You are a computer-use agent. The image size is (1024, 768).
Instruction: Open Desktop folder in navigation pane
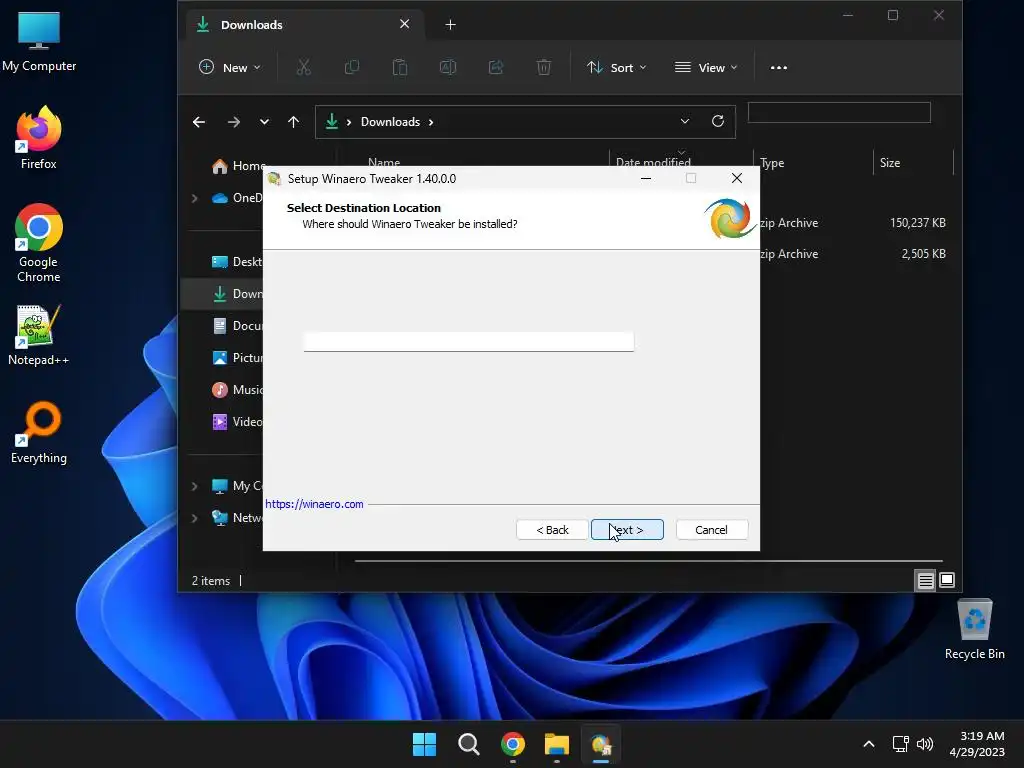coord(238,262)
